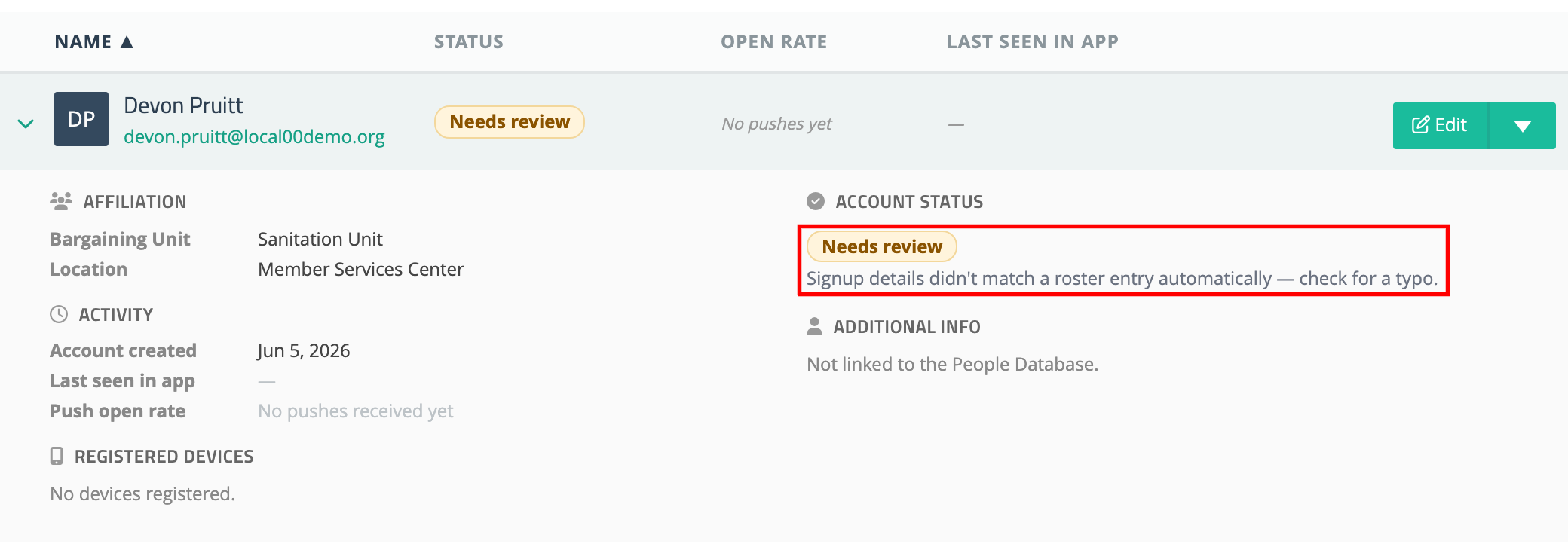Click the Edit button for Devon Pruitt

1440,125
